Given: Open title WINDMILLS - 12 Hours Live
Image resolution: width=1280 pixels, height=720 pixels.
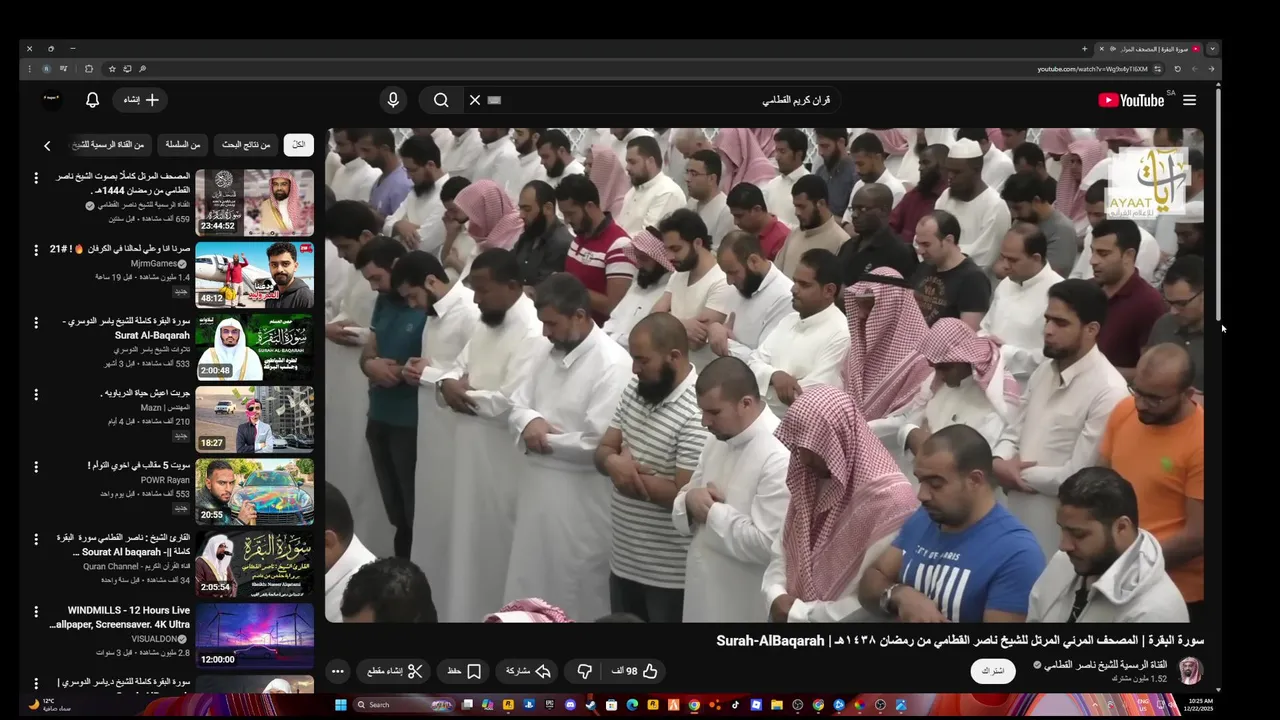Looking at the screenshot, I should [121, 617].
